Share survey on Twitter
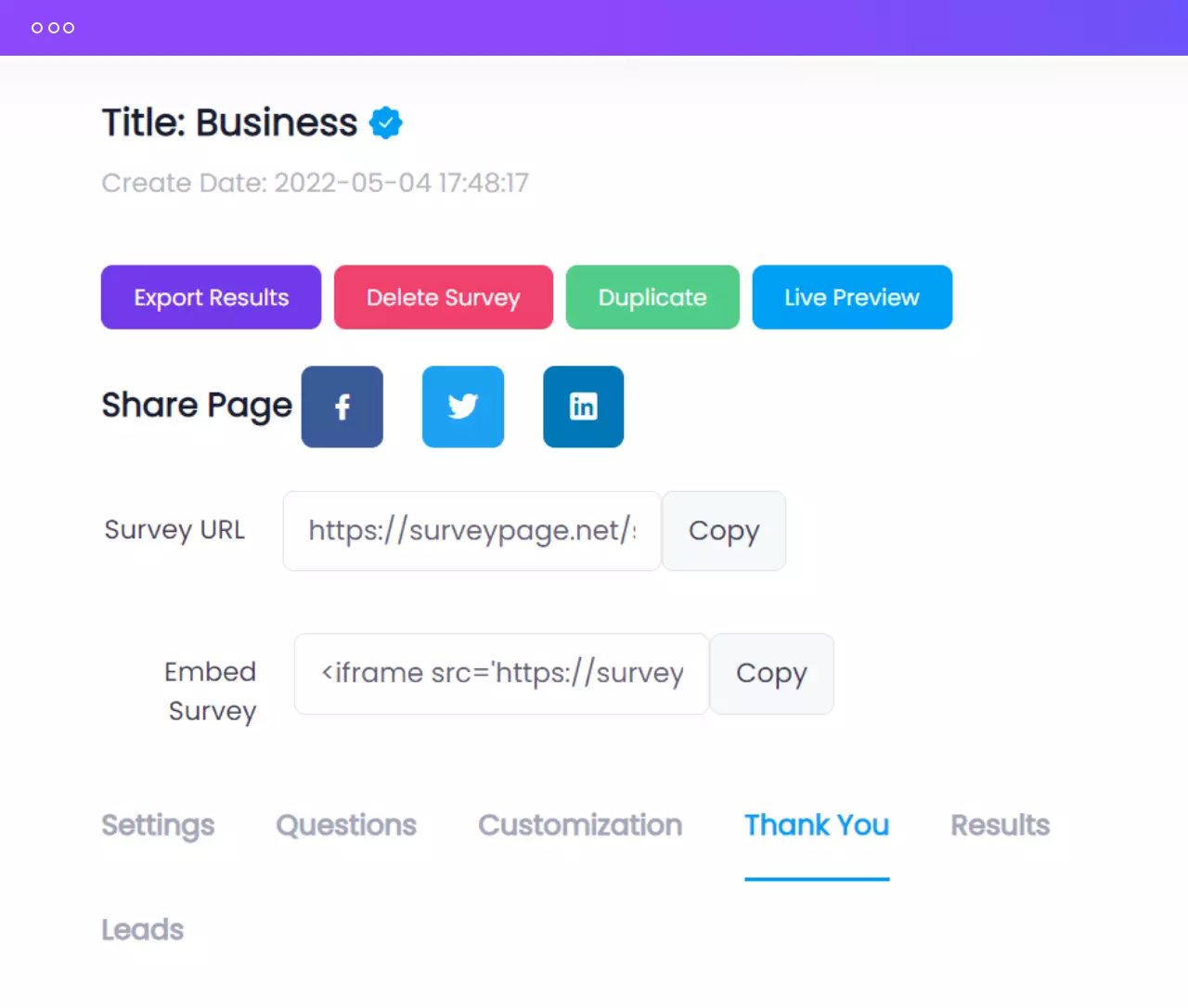 coord(462,407)
